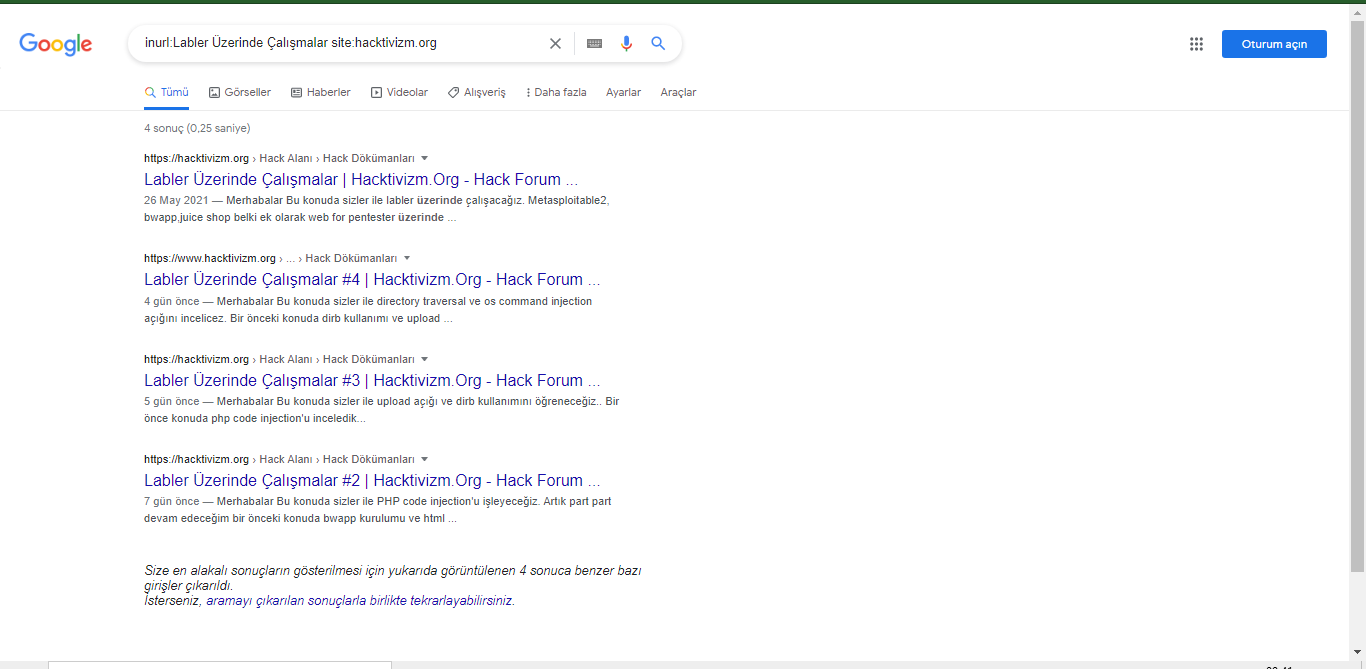Open Labler Üzerinde Çalışmalar #2 result
The width and height of the screenshot is (1366, 669).
(x=372, y=480)
